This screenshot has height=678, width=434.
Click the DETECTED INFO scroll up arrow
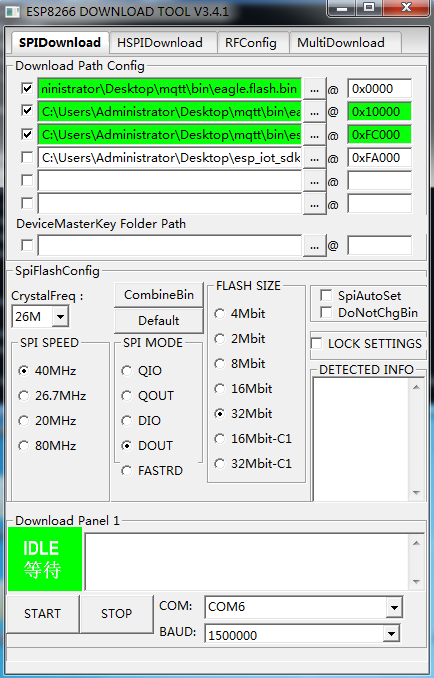coord(417,387)
